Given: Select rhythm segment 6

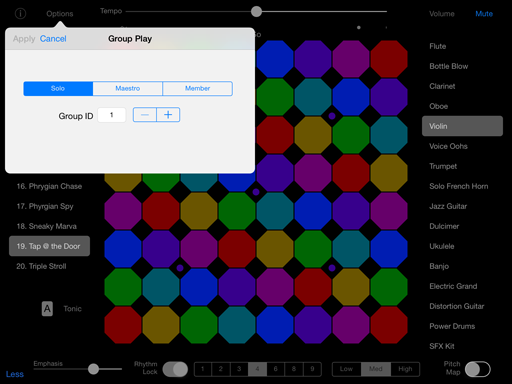Looking at the screenshot, I should tap(275, 369).
